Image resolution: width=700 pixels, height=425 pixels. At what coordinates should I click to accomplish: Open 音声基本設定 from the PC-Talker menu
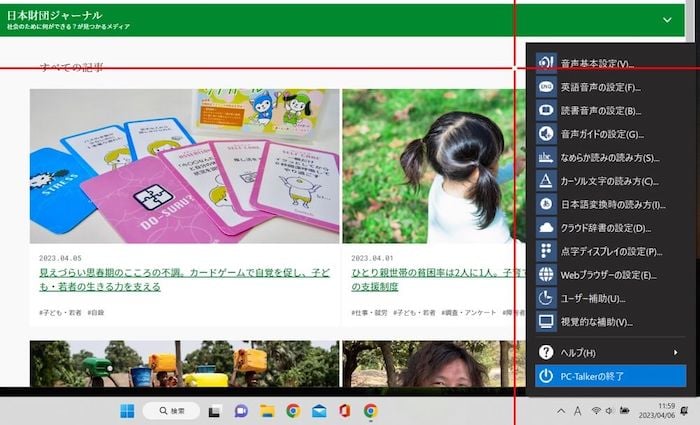(596, 63)
